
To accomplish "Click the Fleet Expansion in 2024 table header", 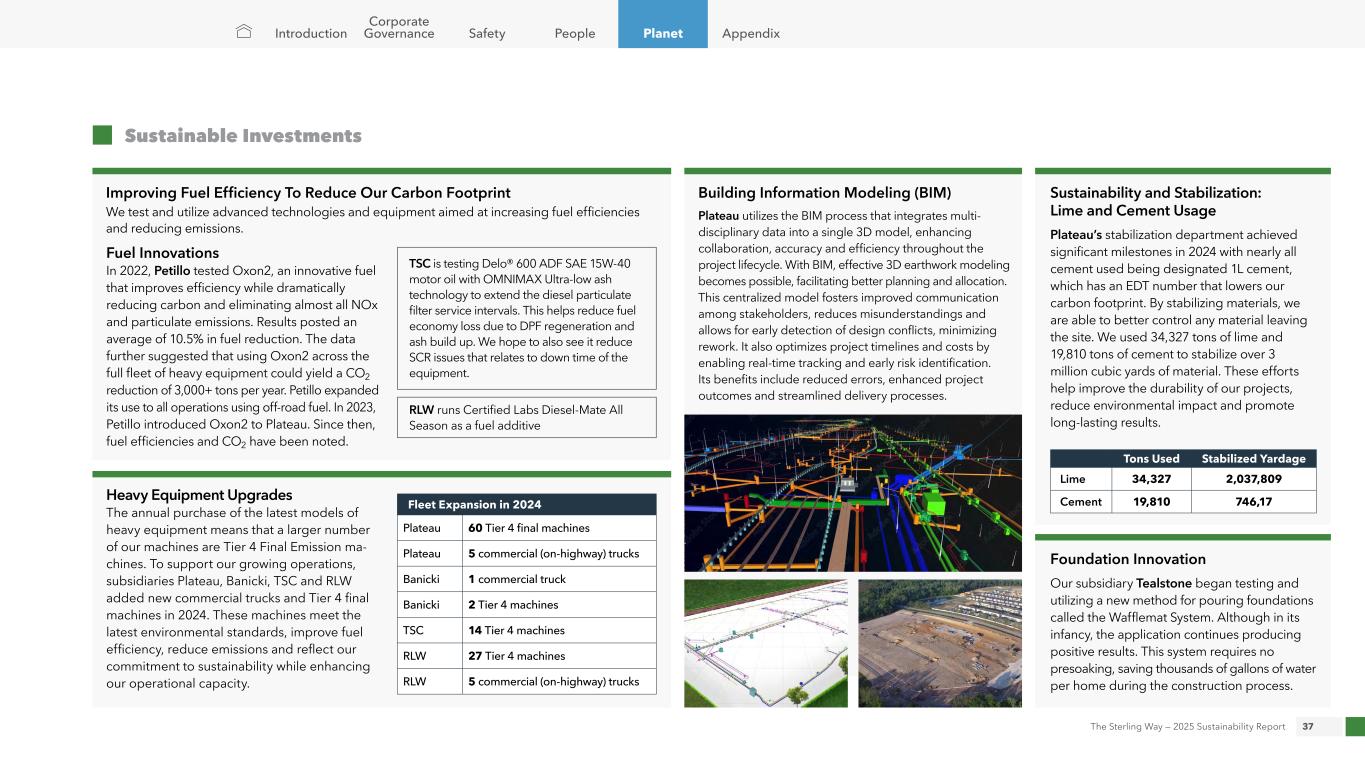I will click(526, 504).
